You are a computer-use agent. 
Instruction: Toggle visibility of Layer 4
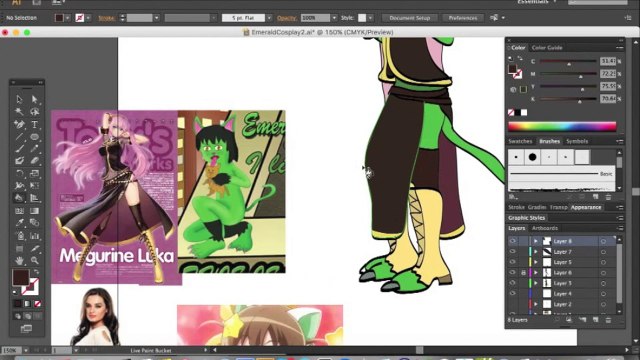(513, 293)
